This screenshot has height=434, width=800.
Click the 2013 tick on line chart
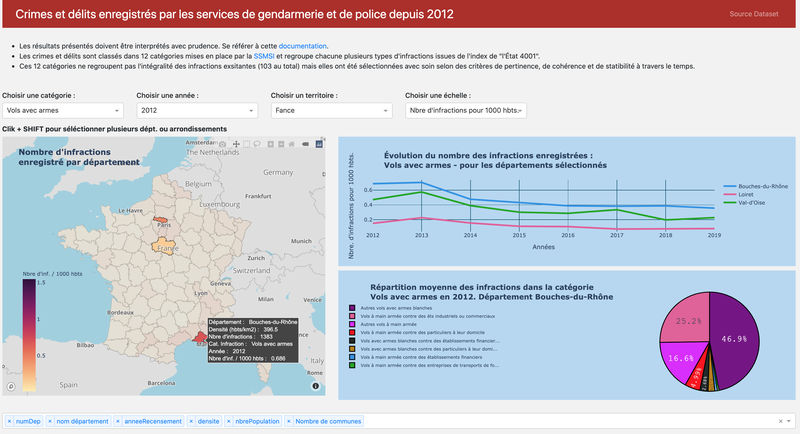(421, 235)
